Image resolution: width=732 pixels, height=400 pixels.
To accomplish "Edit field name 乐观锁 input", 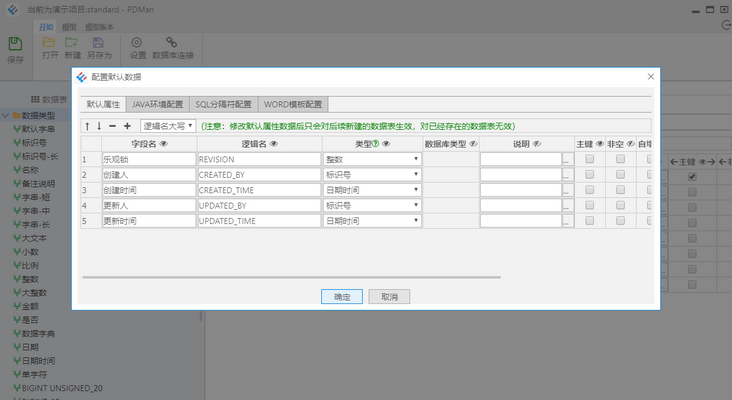I will (149, 159).
